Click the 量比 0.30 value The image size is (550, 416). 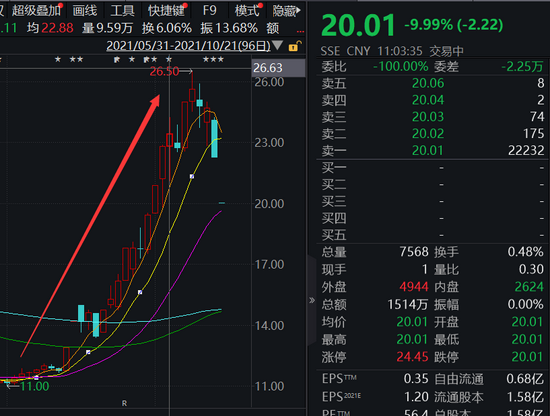point(531,269)
